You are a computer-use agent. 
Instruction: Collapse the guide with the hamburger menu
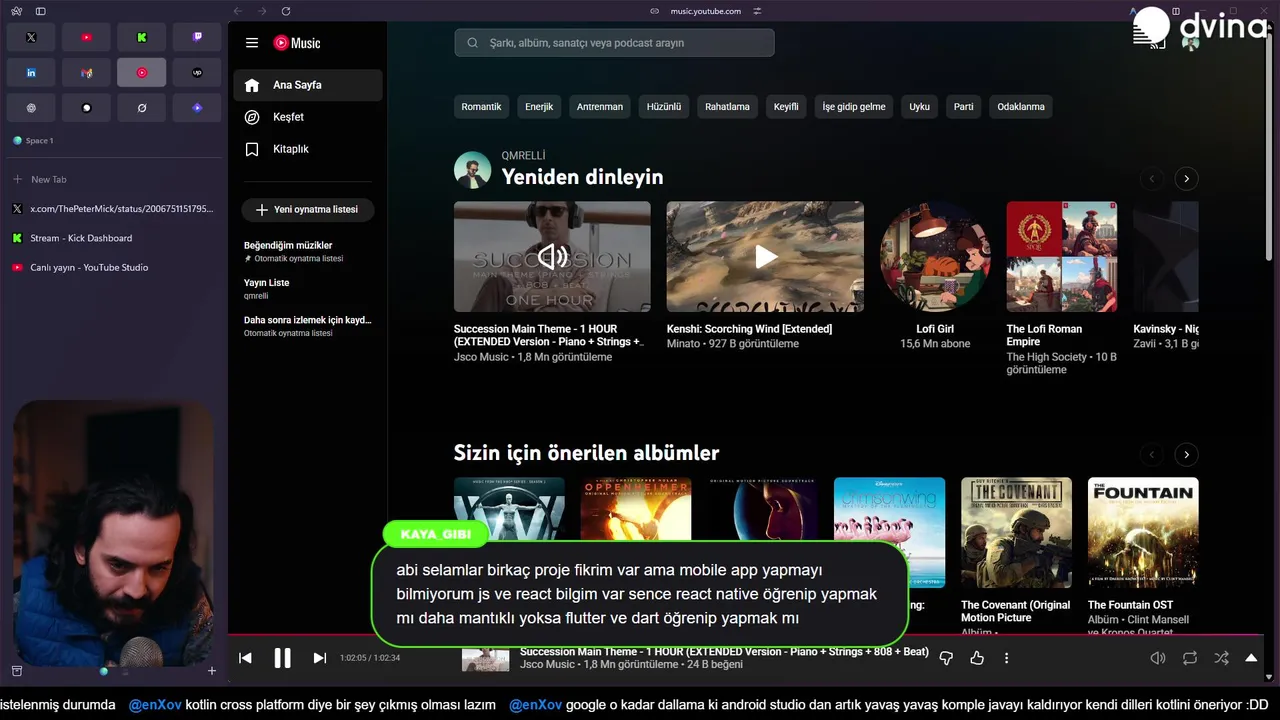click(252, 43)
